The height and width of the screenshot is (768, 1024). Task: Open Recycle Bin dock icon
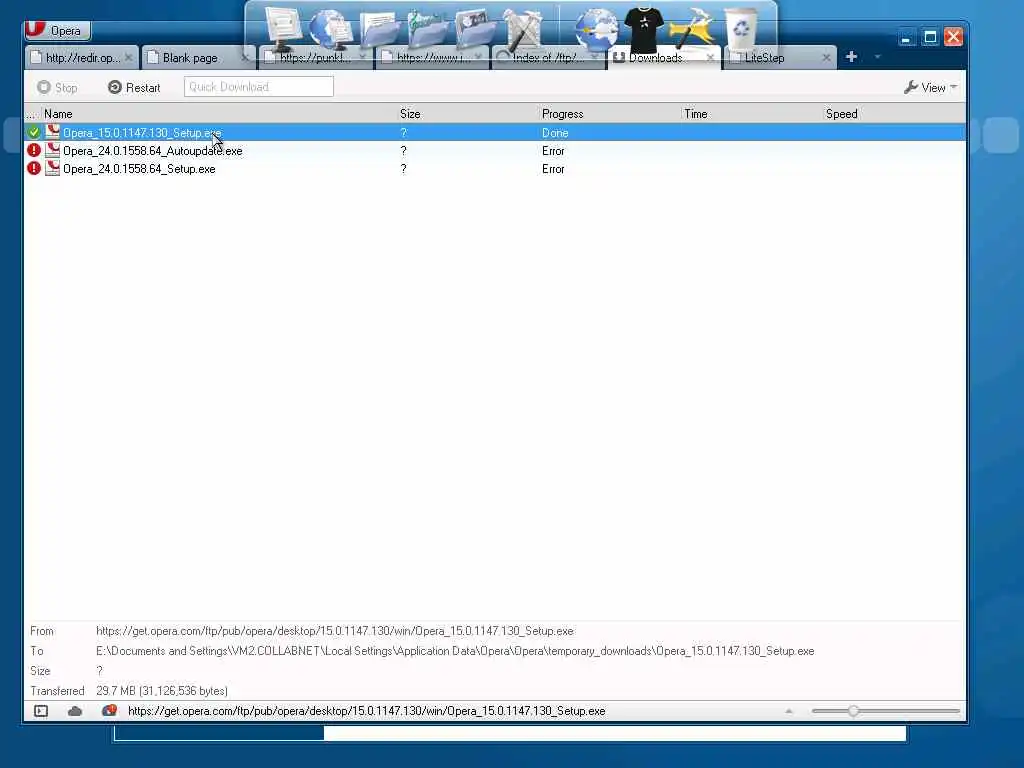click(742, 29)
